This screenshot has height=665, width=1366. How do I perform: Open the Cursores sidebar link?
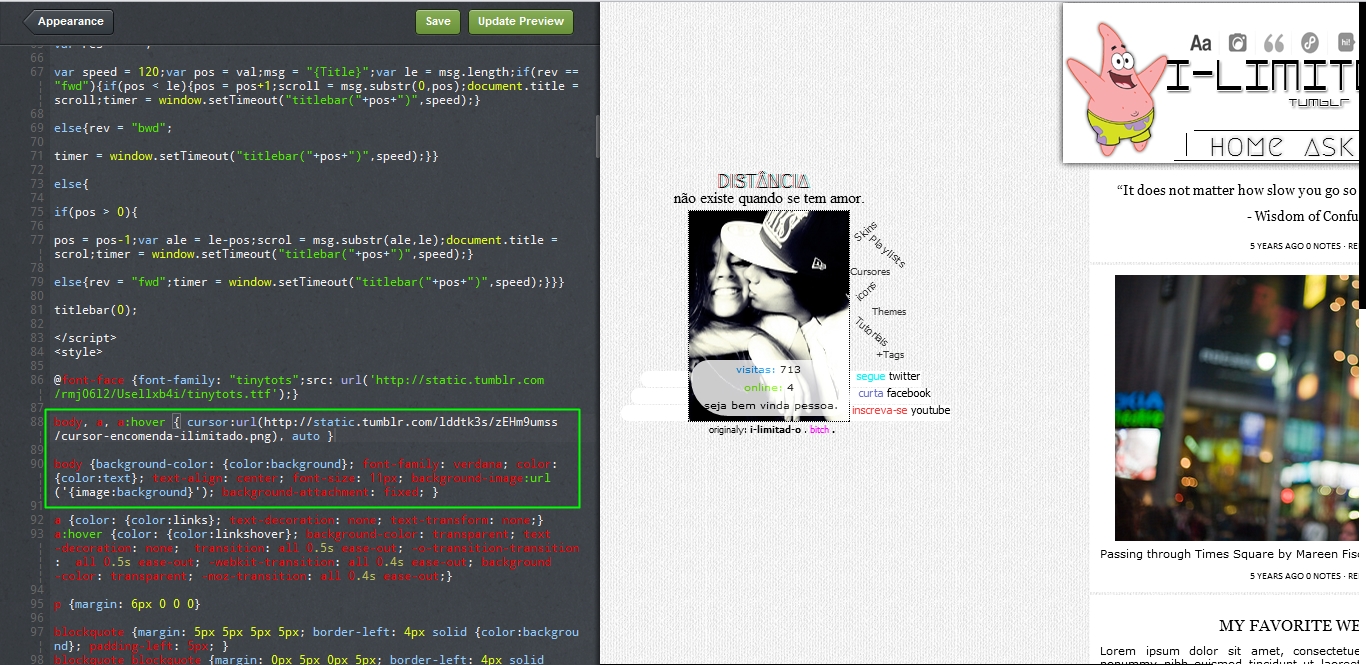(870, 272)
